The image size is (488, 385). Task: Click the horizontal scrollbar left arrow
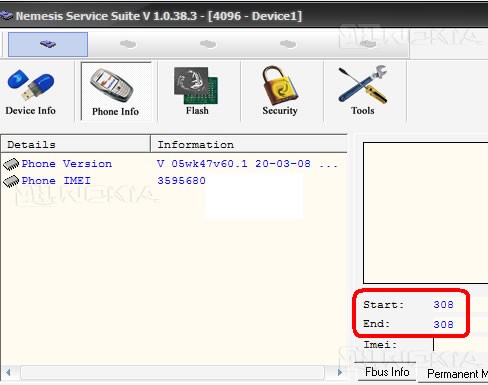click(x=9, y=372)
